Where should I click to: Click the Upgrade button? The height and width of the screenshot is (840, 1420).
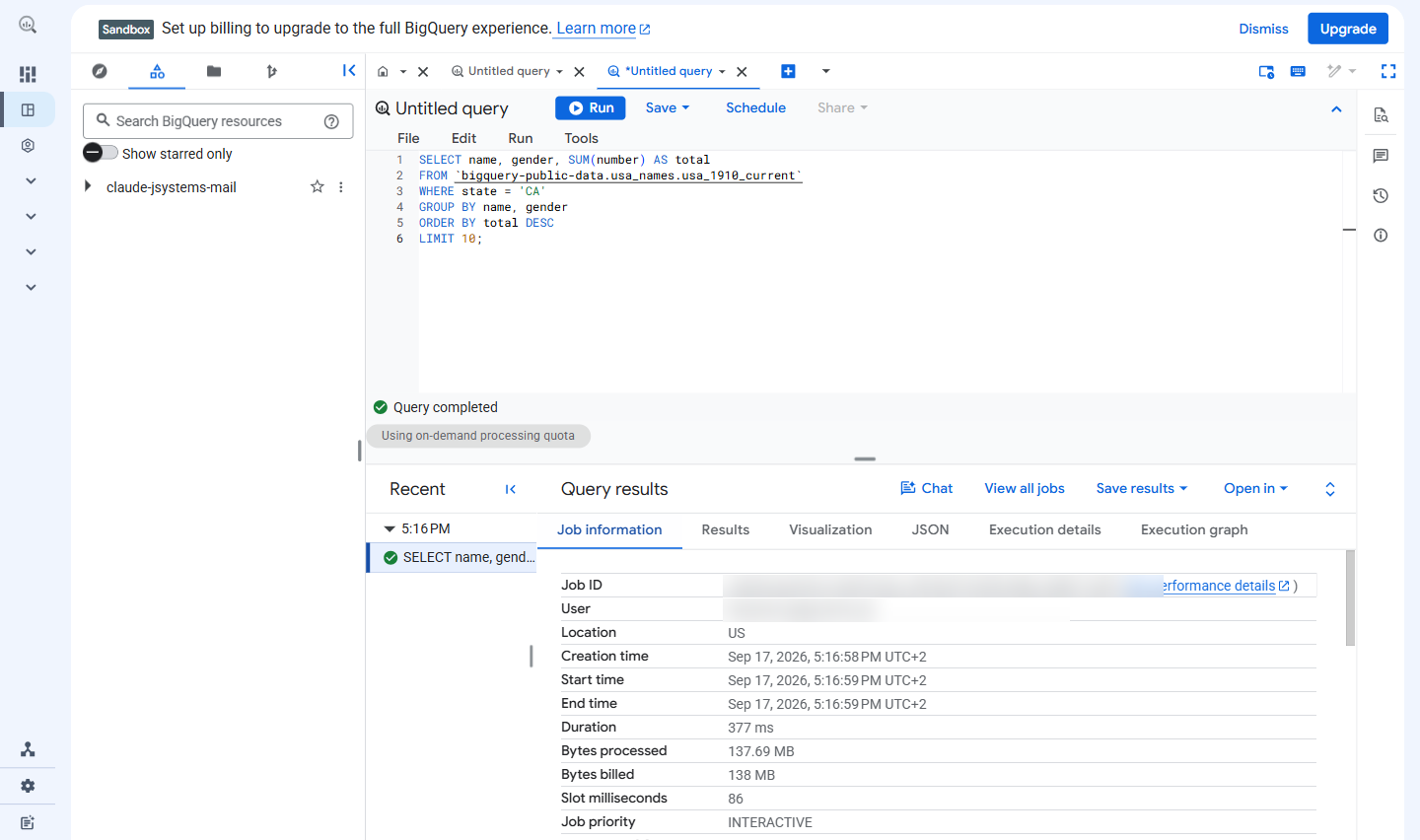[x=1348, y=29]
